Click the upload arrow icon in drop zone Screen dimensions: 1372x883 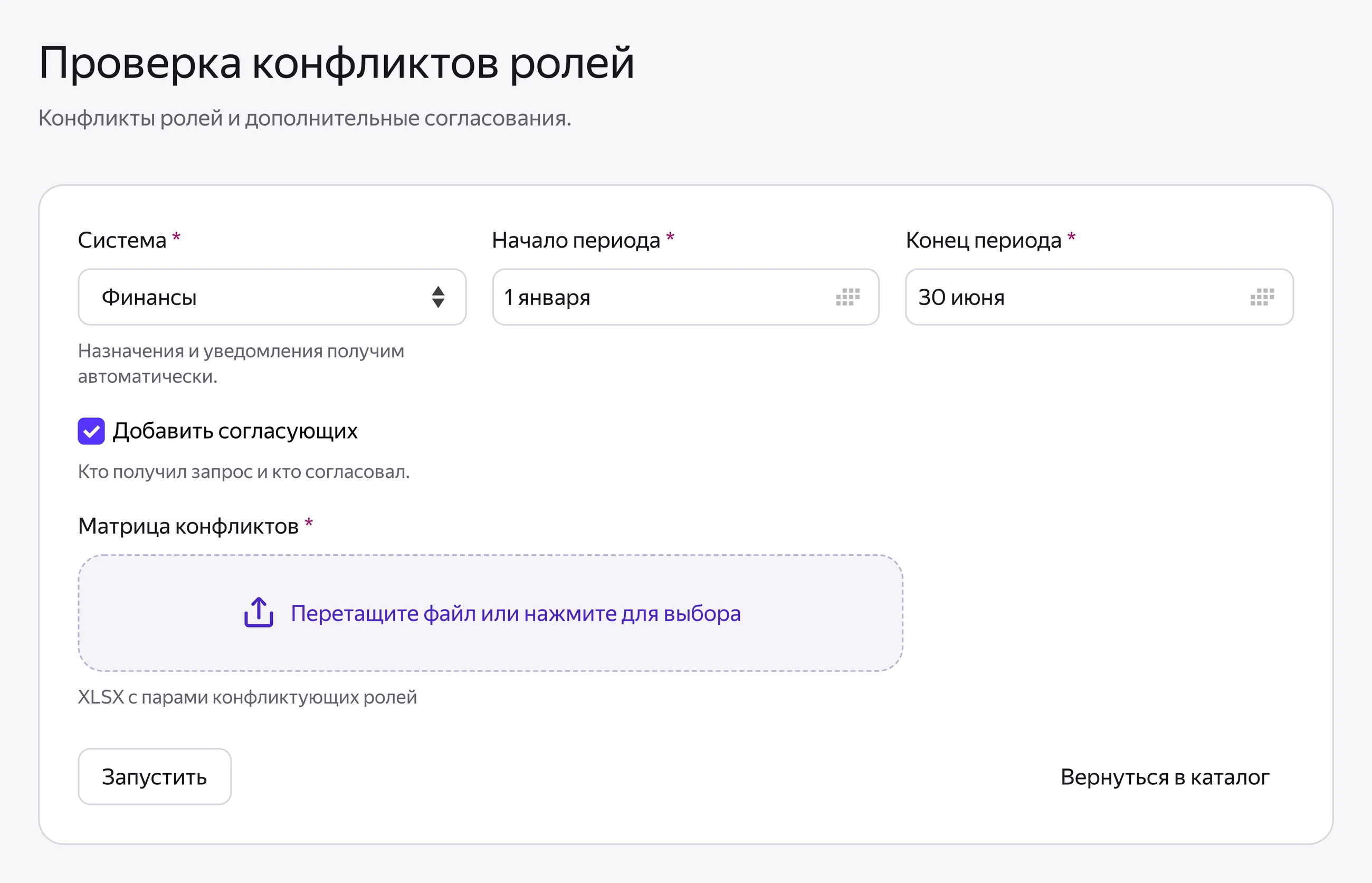[259, 612]
